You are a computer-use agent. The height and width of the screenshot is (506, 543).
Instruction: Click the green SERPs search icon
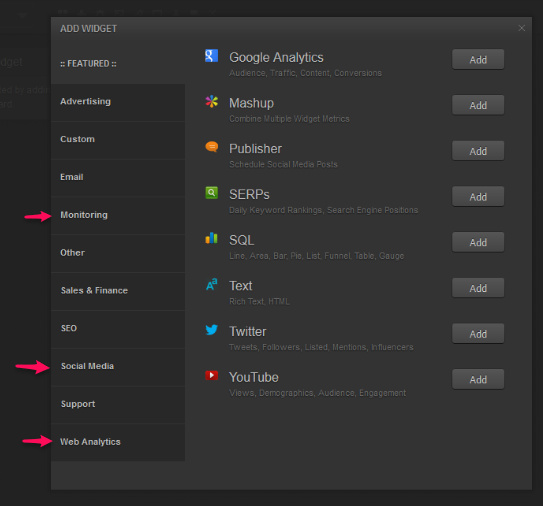pyautogui.click(x=212, y=193)
